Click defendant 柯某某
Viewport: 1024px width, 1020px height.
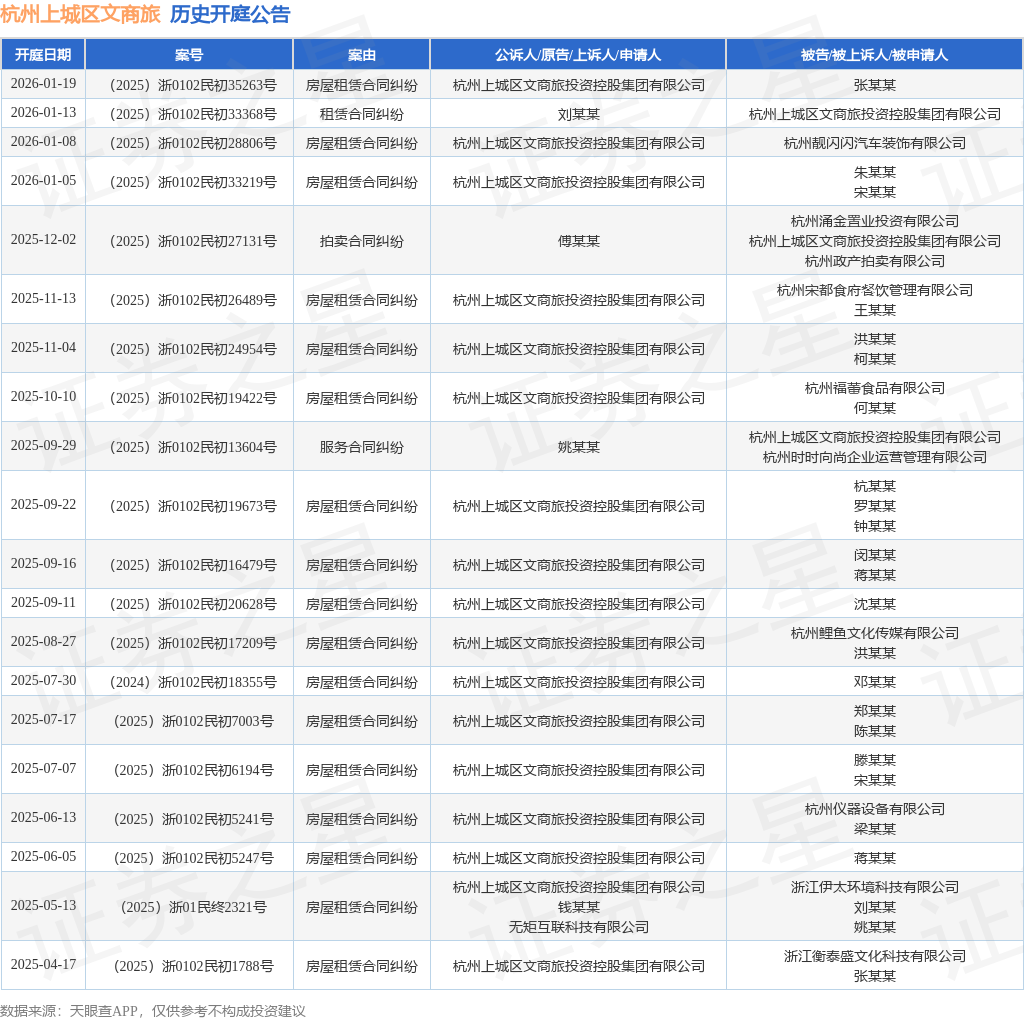pos(874,359)
